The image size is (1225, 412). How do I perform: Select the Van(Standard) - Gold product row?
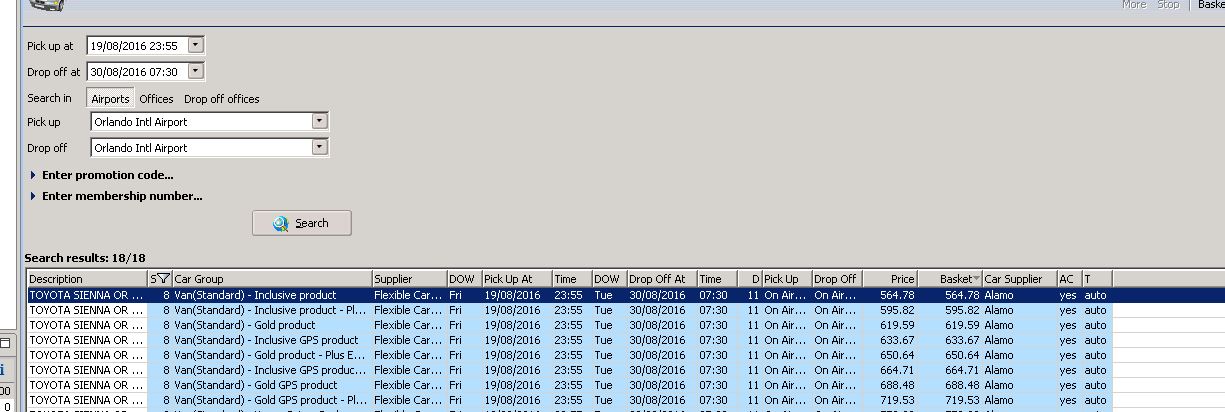569,325
